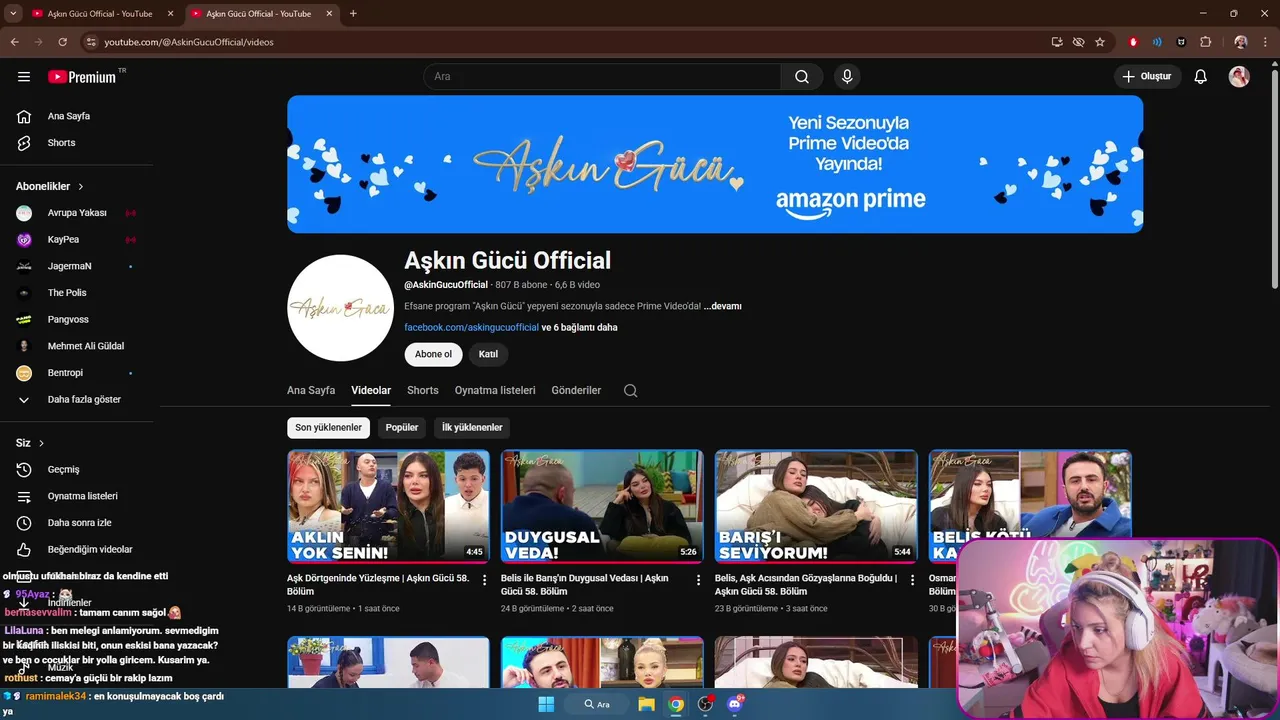
Task: Click the Ara search field
Action: coord(602,77)
